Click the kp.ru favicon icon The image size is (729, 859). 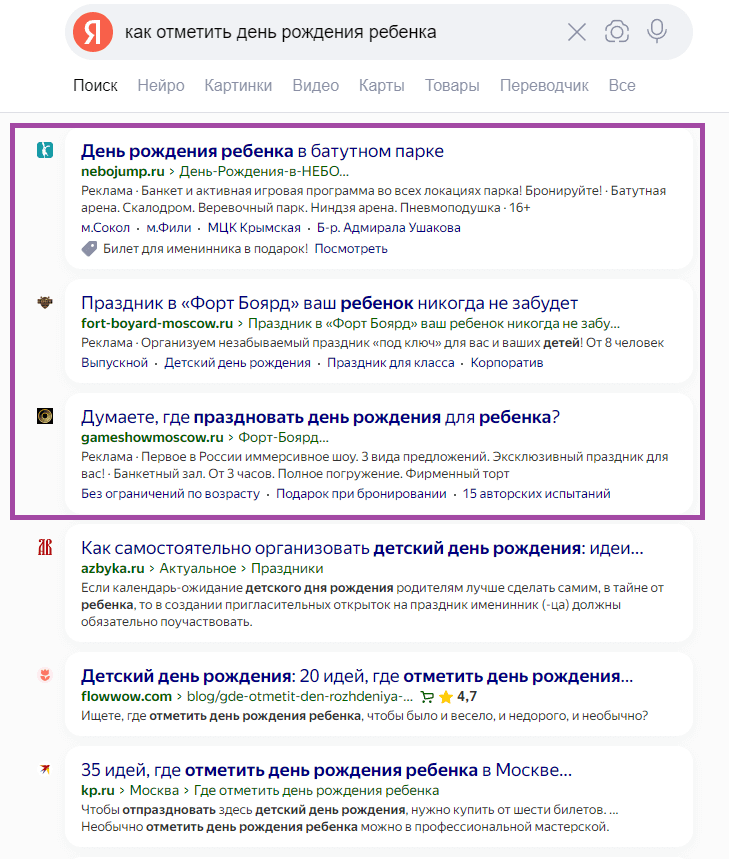coord(45,769)
